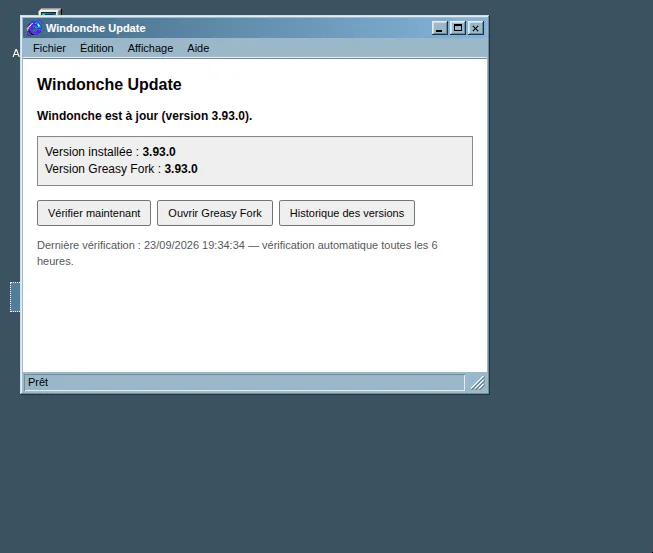Close the Windonche Update window

point(476,28)
